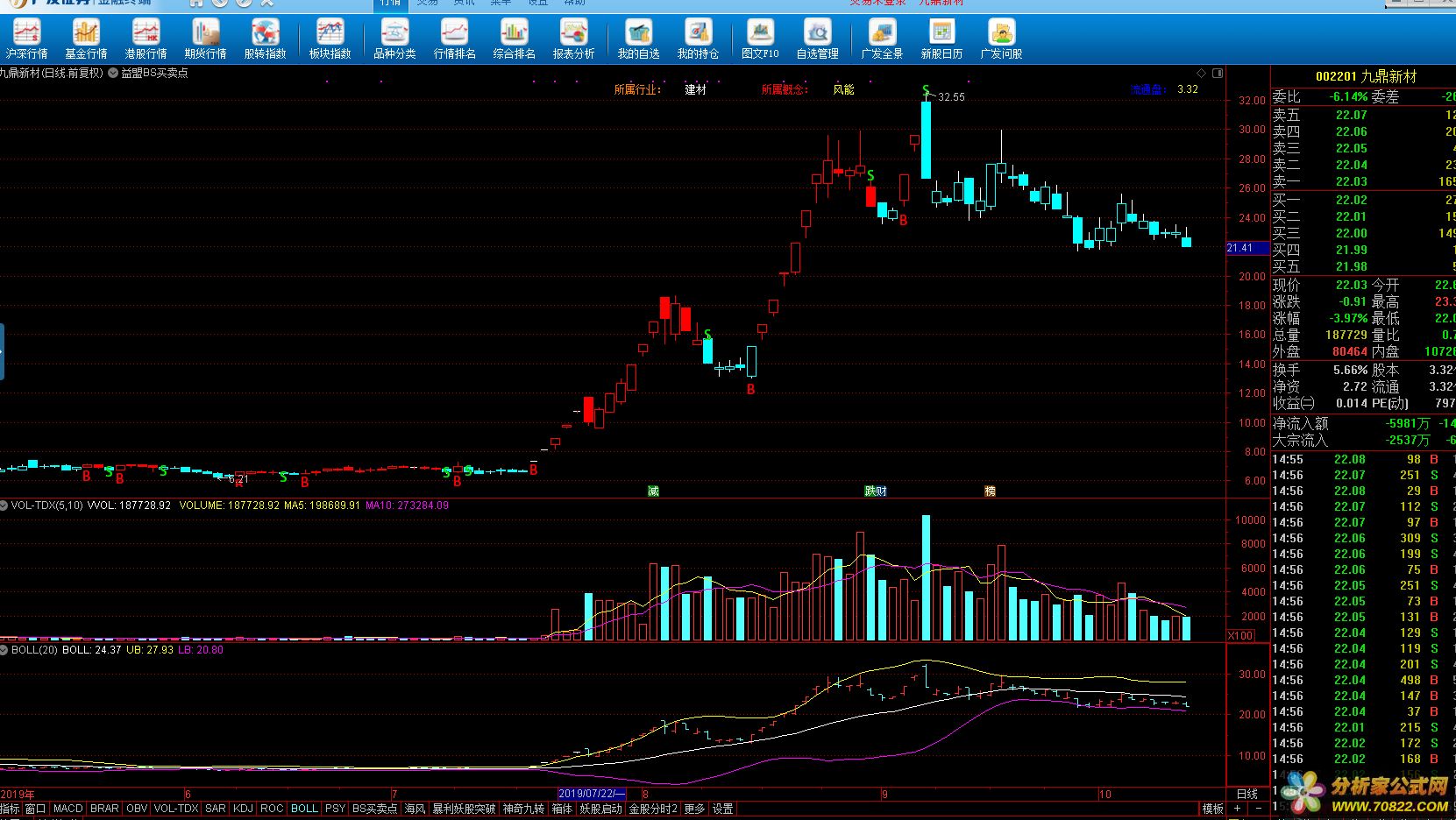Open 我的自选 watchlist icon

click(x=639, y=39)
